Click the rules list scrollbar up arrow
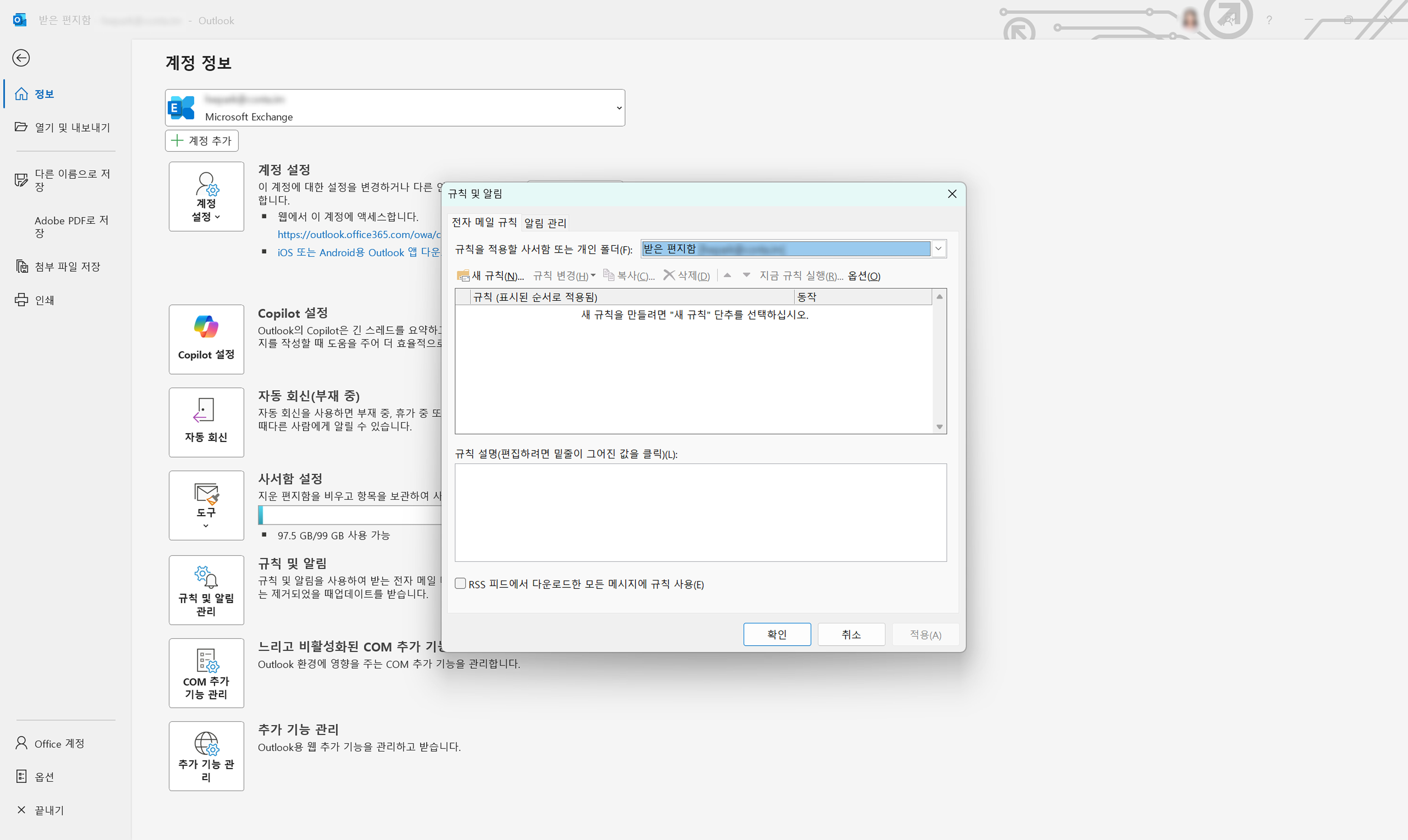This screenshot has height=840, width=1408. tap(939, 297)
